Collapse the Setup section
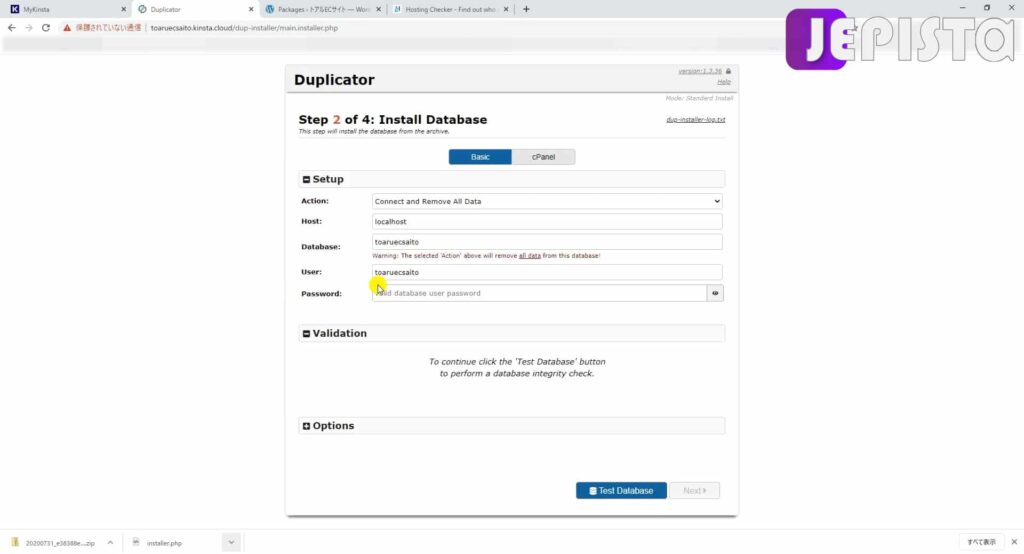 [x=306, y=180]
